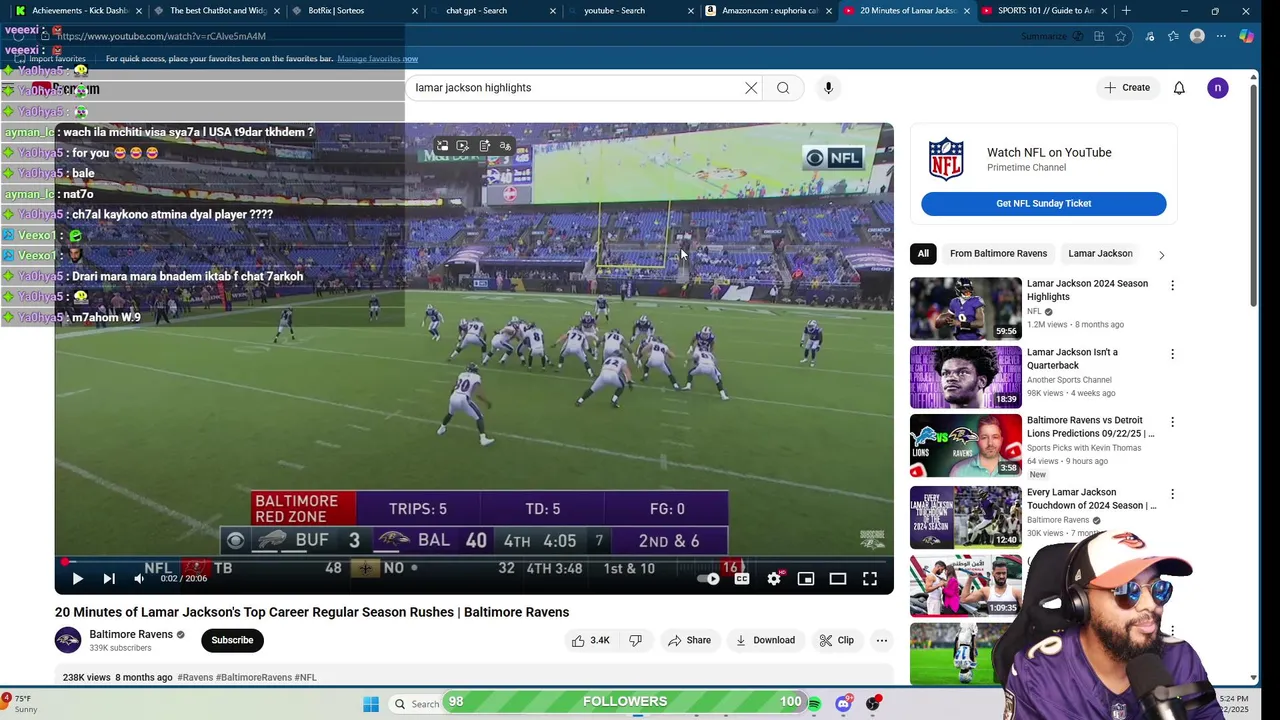
Task: Click the Play button in video player
Action: click(x=77, y=578)
